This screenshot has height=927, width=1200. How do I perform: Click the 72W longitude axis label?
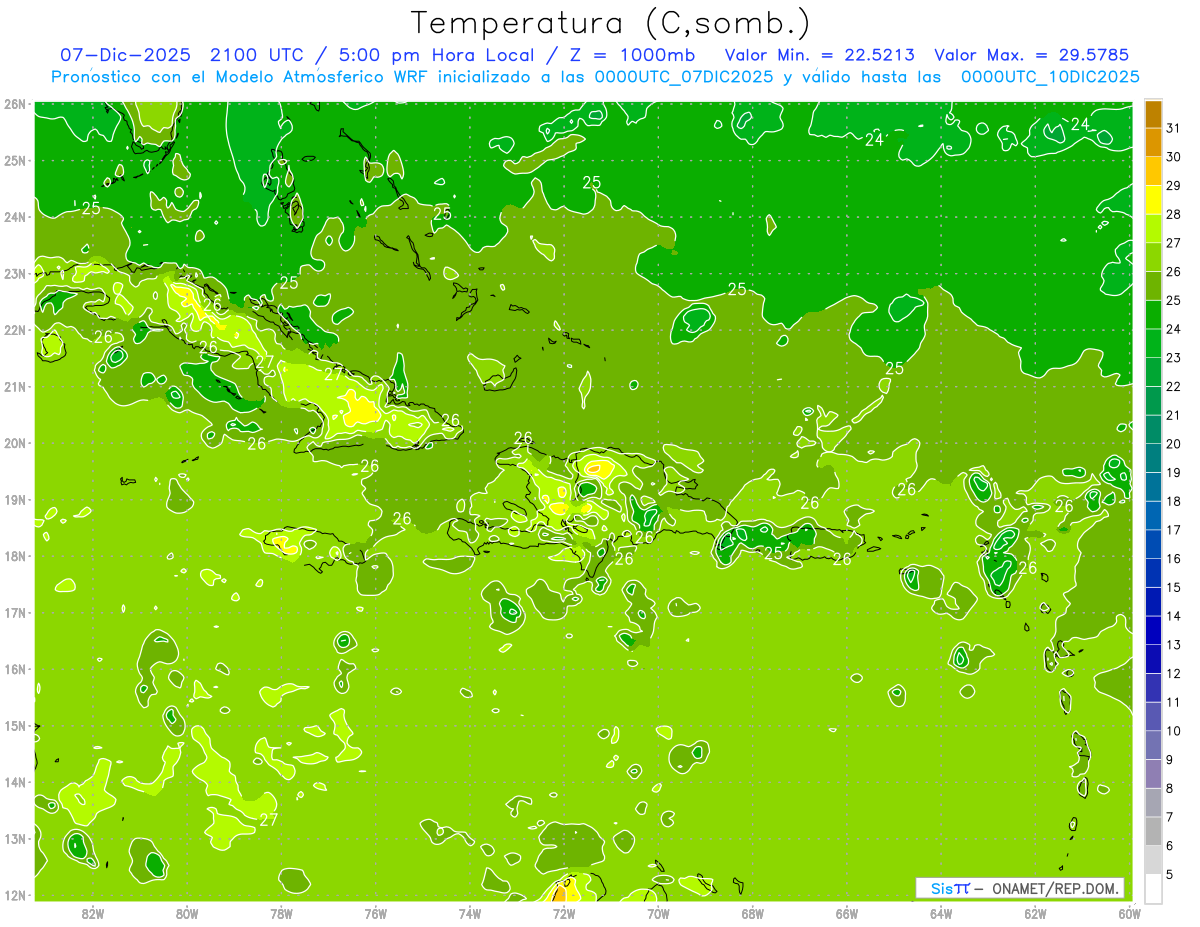[564, 913]
